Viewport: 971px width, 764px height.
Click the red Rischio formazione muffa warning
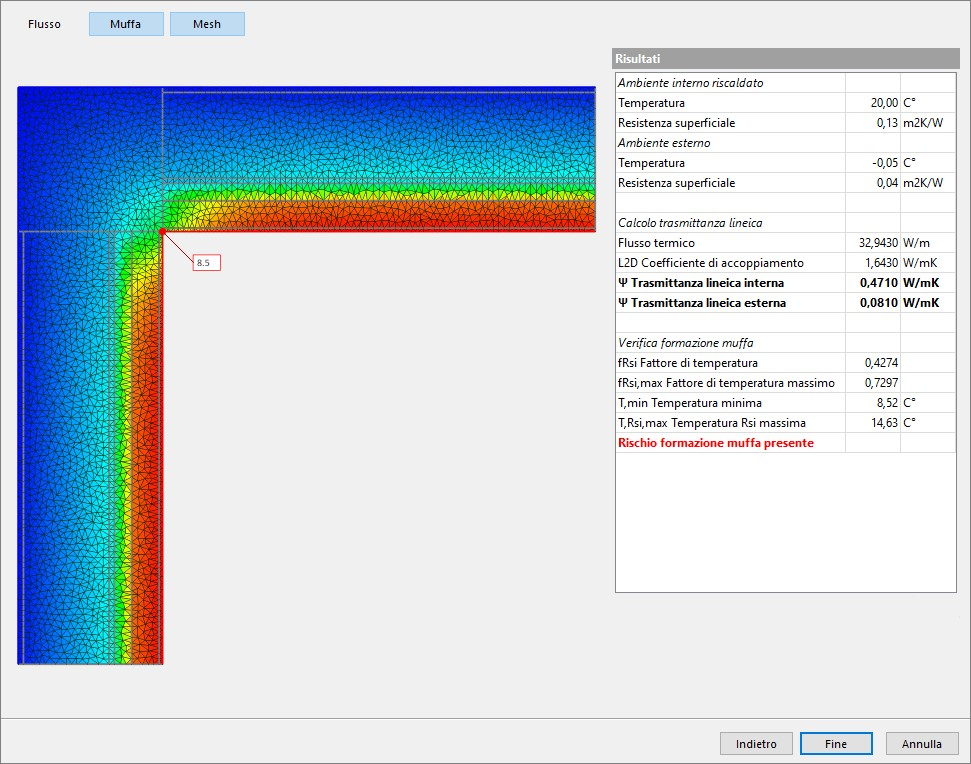pyautogui.click(x=716, y=443)
